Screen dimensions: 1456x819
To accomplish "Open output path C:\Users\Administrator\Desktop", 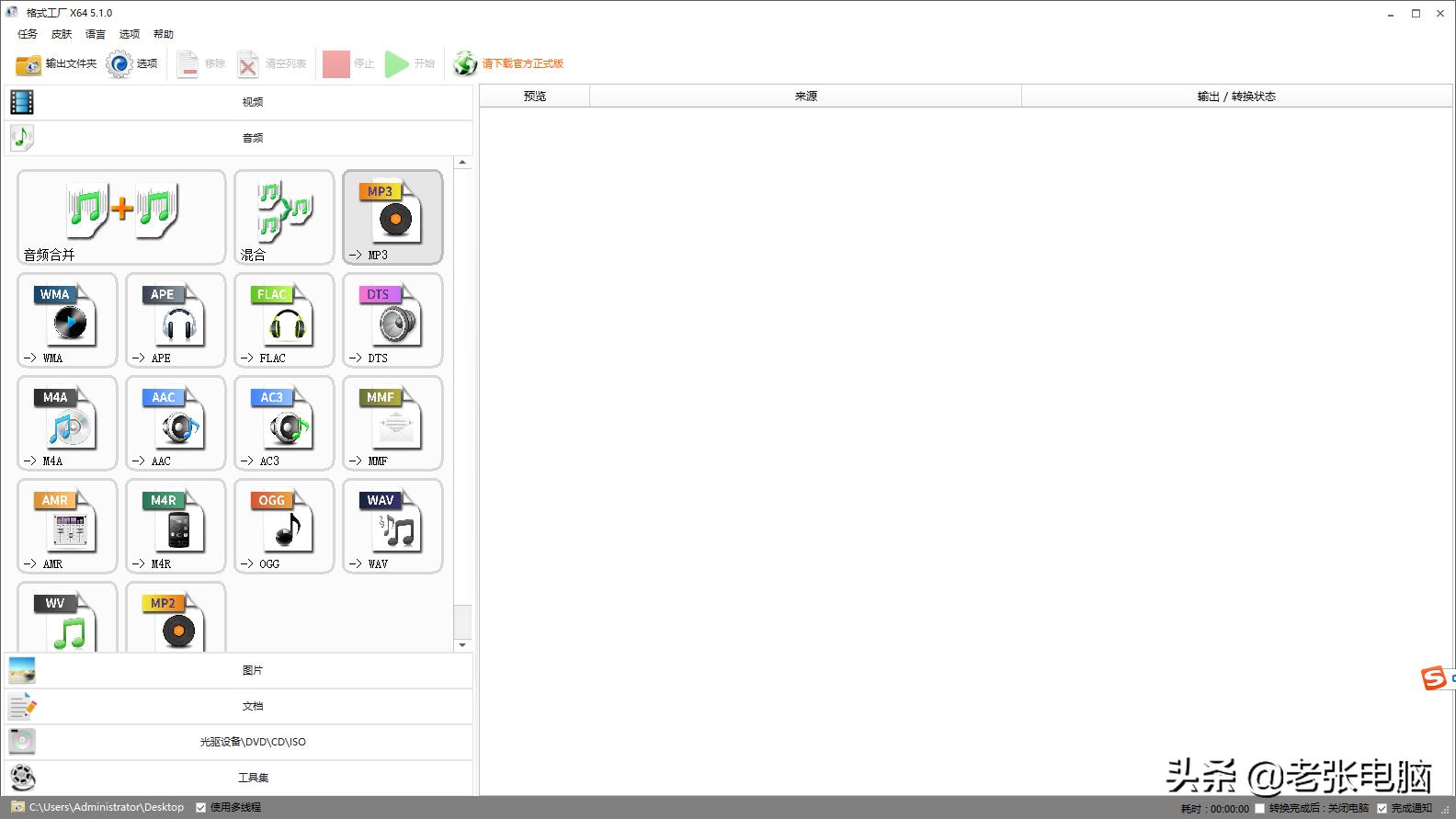I will click(x=97, y=807).
